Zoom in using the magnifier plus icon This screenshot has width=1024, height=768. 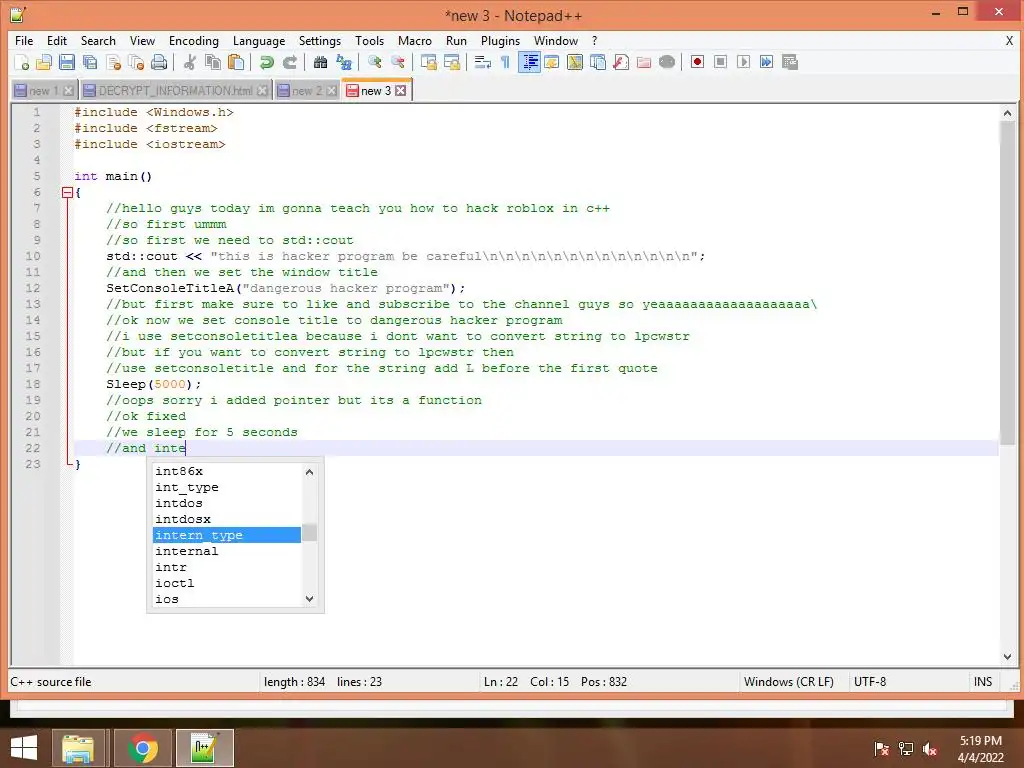pos(374,62)
